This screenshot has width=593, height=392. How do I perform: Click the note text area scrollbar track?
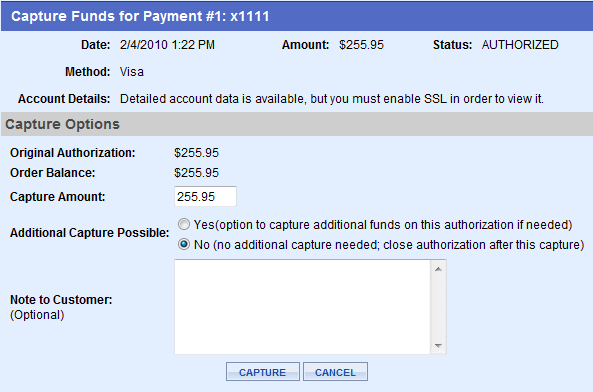coord(438,307)
